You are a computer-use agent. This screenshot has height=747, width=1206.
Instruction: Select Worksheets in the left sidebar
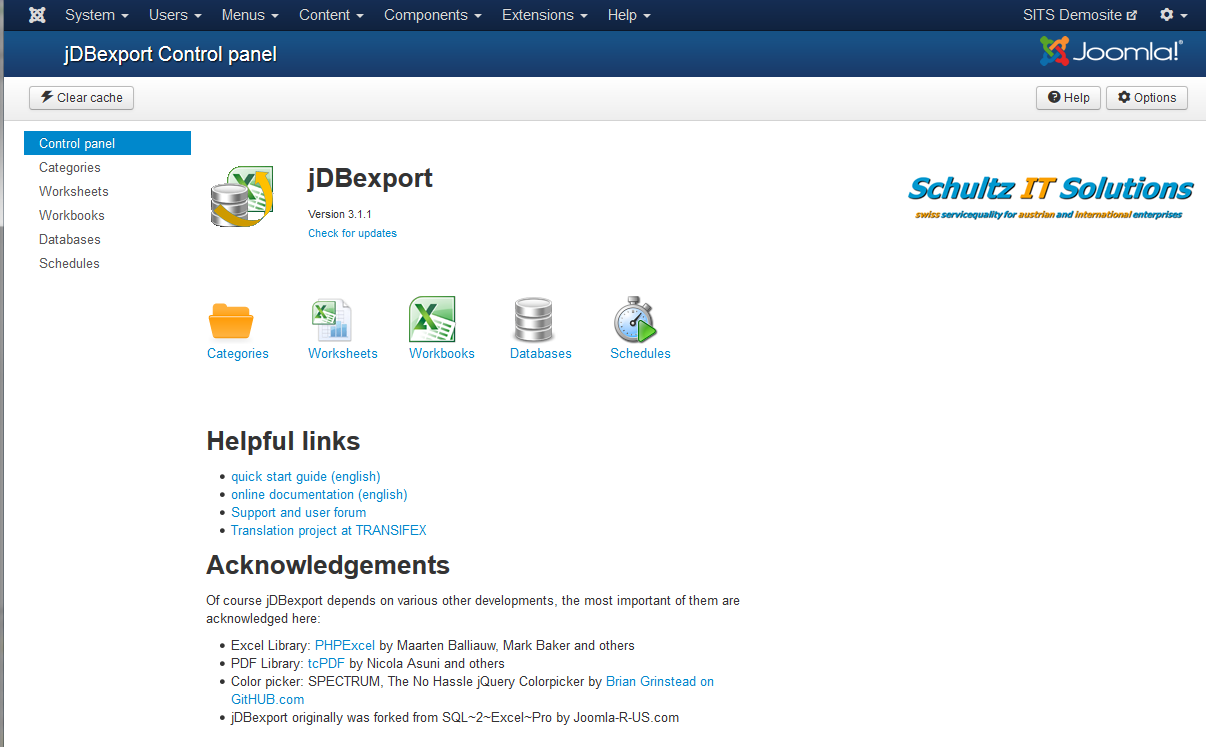click(74, 191)
